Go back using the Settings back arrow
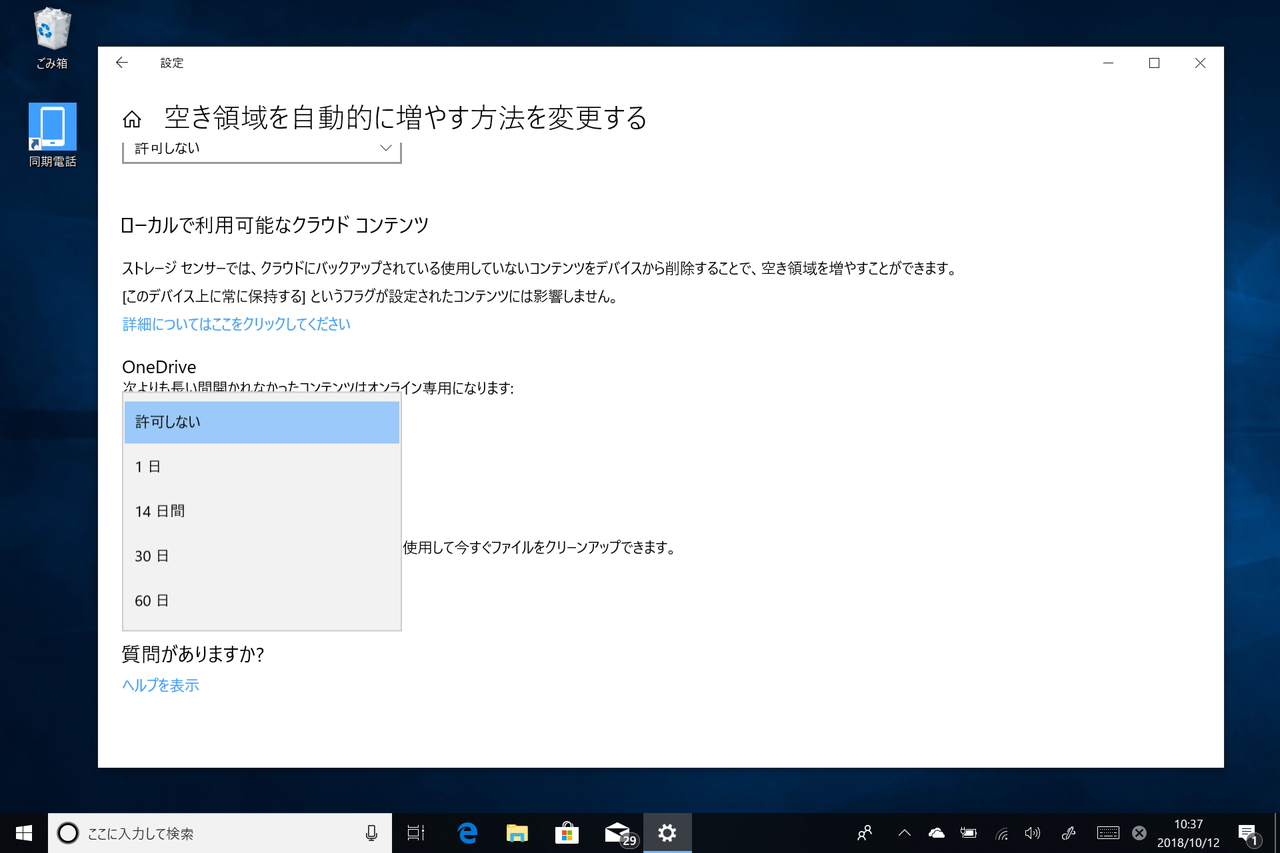 point(122,63)
